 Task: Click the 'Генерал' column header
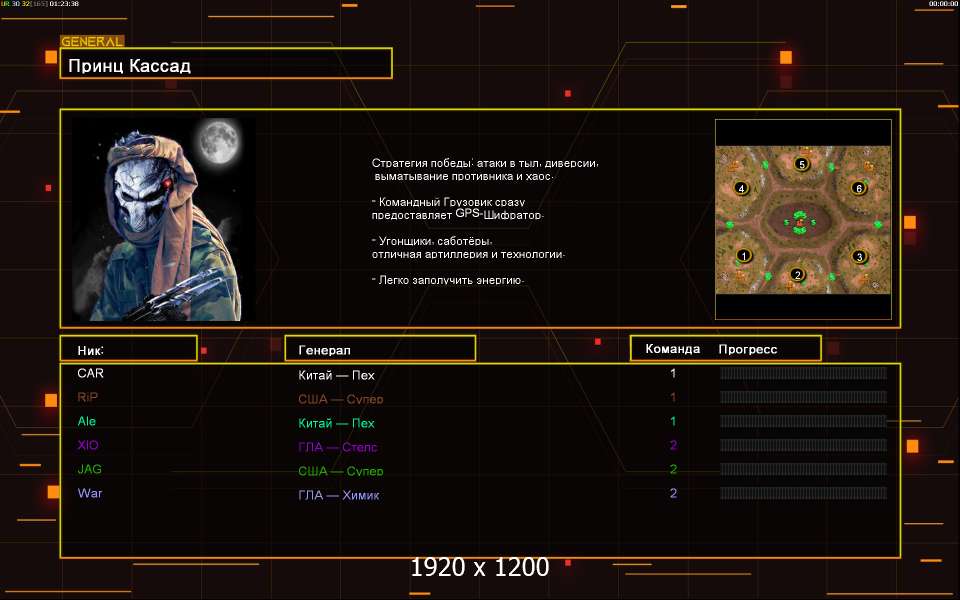click(x=380, y=348)
